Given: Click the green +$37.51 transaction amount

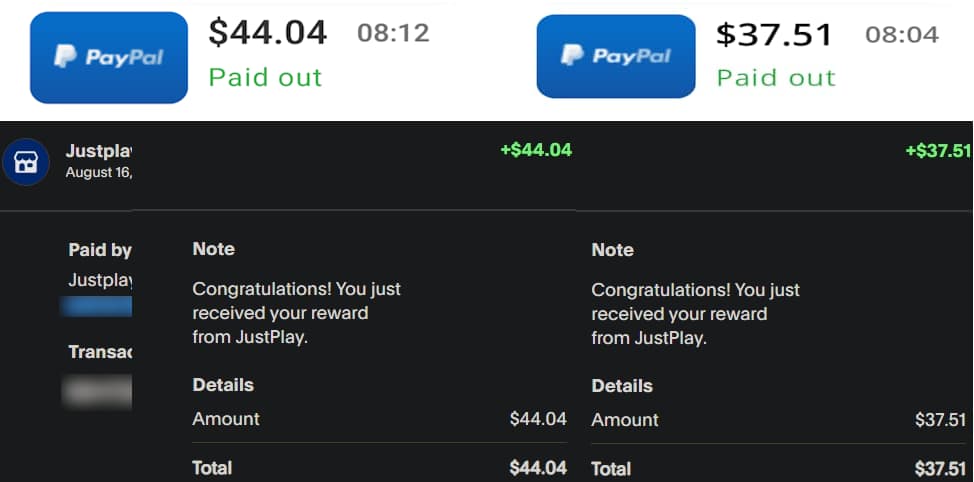Looking at the screenshot, I should pyautogui.click(x=938, y=151).
